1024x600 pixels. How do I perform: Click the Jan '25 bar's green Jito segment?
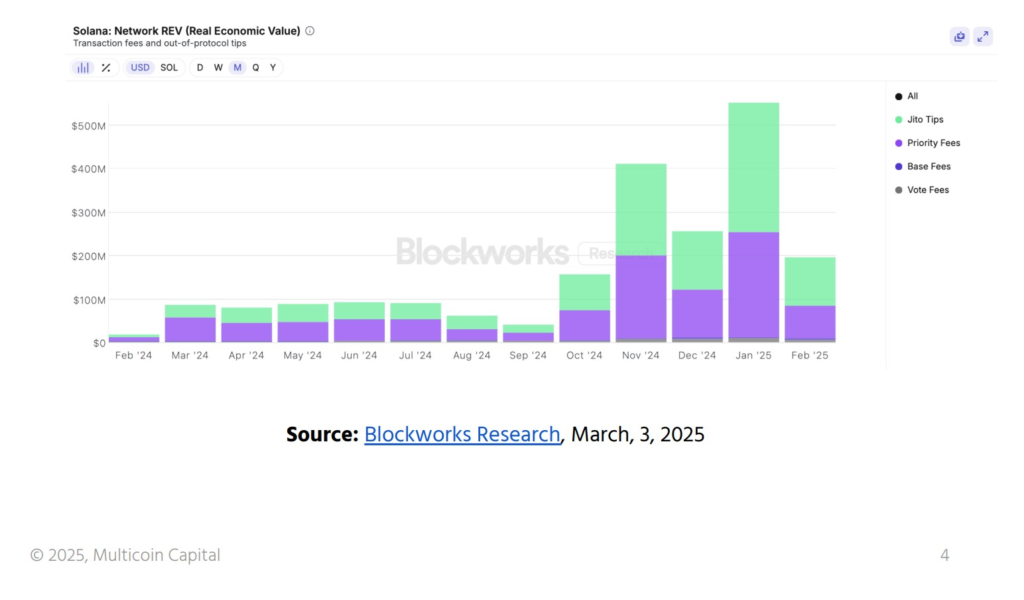[x=753, y=167]
